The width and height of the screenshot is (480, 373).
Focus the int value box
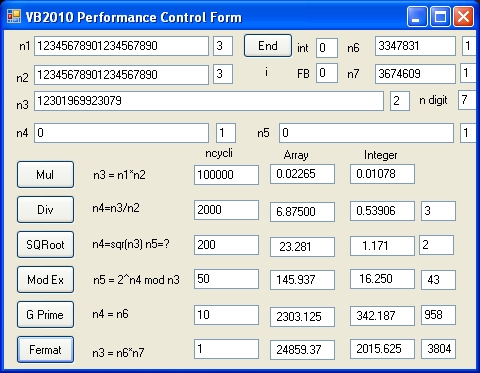tap(327, 48)
